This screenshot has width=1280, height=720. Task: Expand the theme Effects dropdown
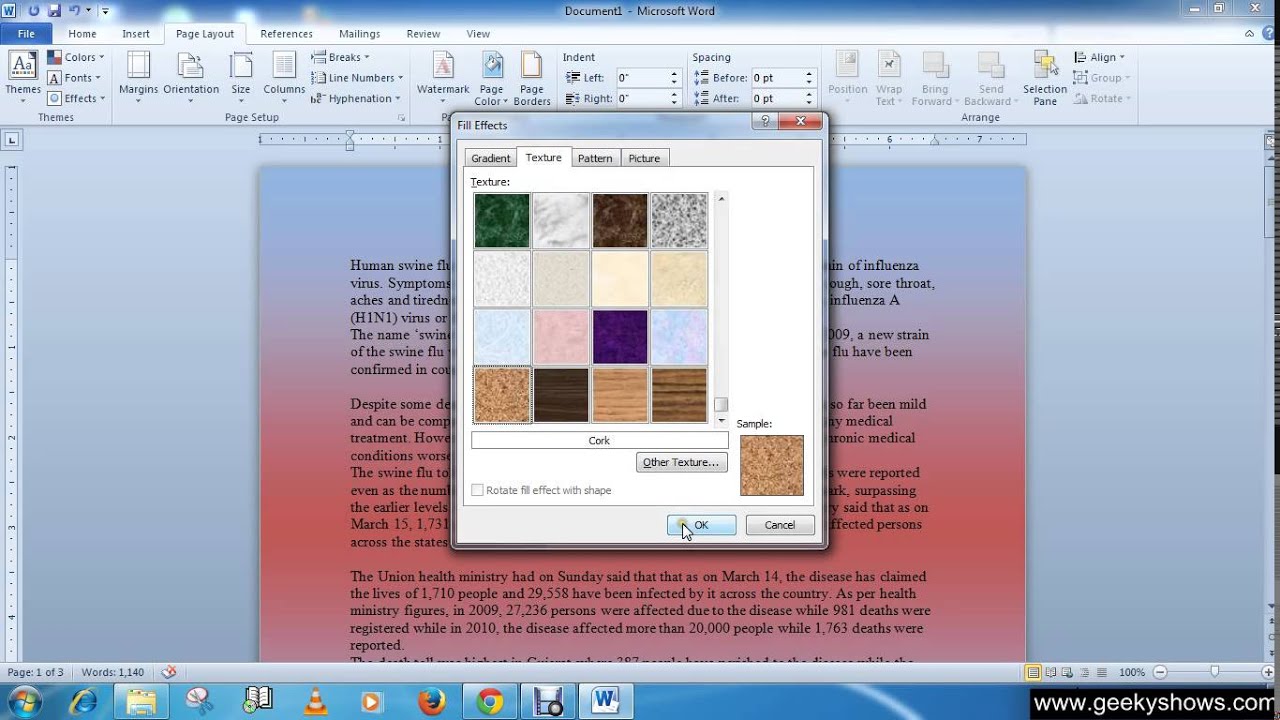click(76, 98)
